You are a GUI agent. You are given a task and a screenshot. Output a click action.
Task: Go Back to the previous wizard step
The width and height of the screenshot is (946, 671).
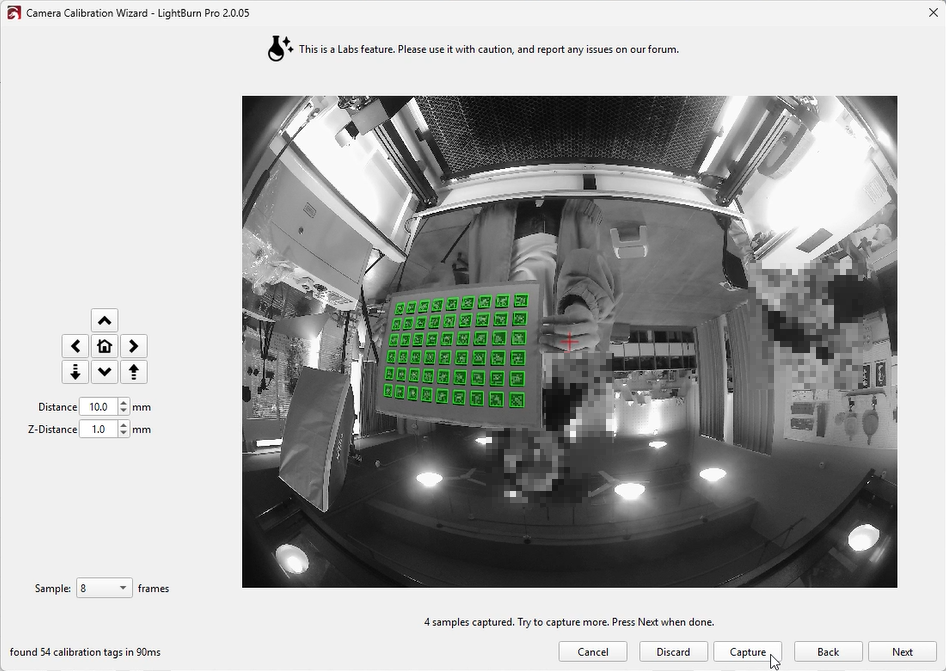pyautogui.click(x=828, y=652)
